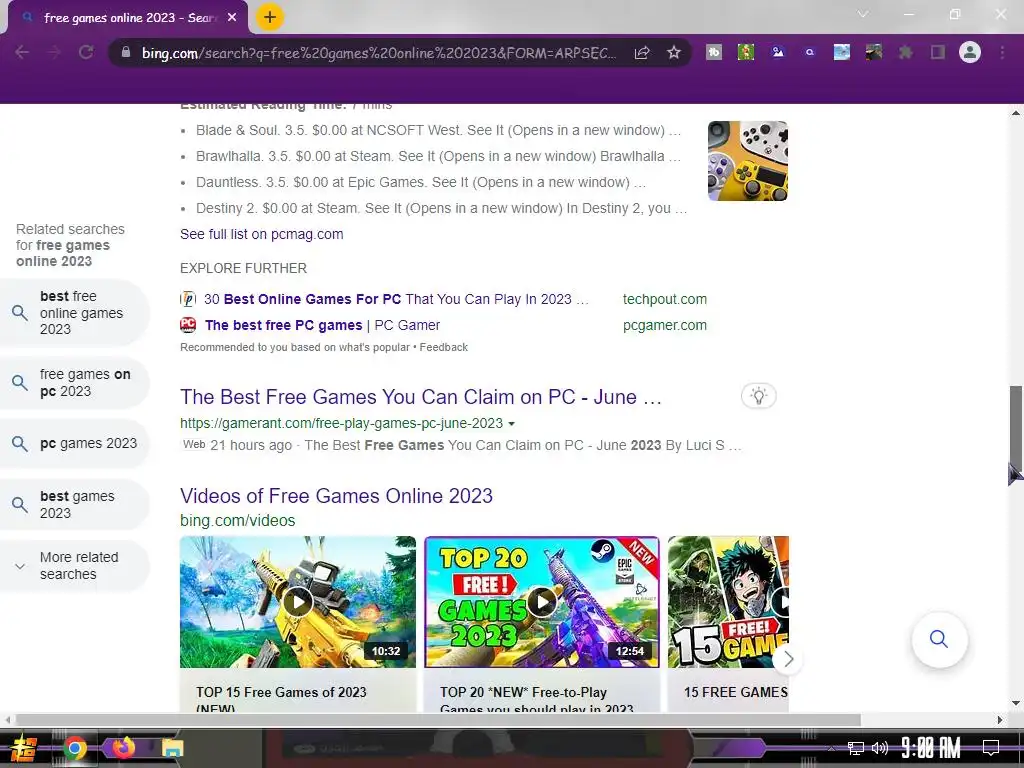Click the lock icon in address bar
The height and width of the screenshot is (768, 1024).
[x=126, y=52]
